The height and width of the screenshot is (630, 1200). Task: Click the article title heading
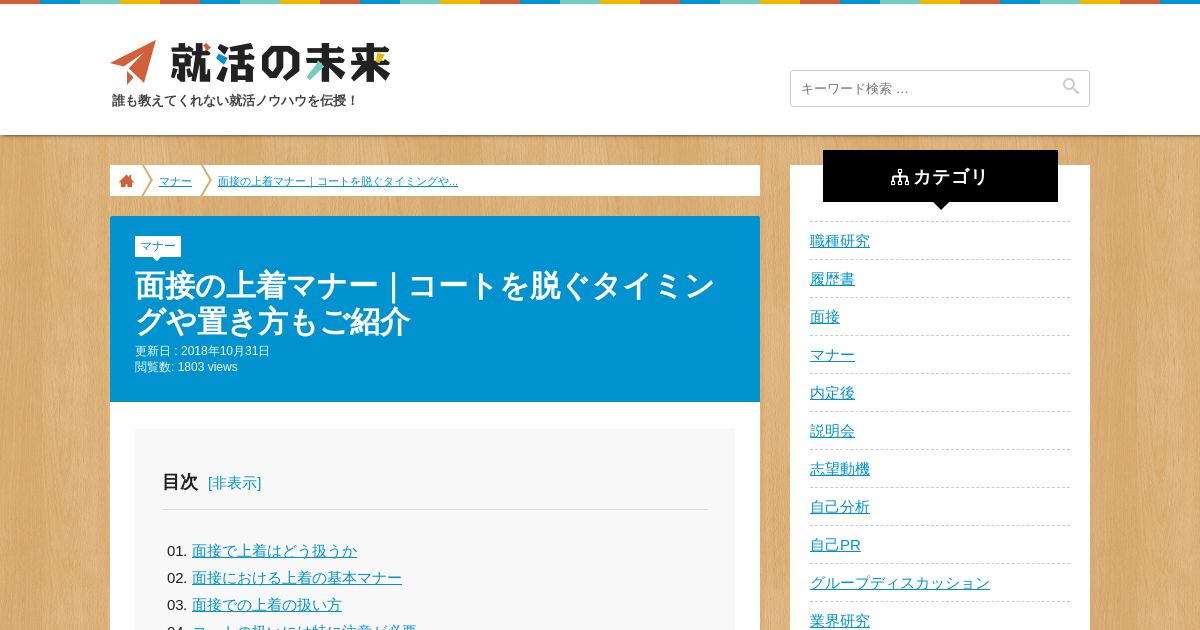pos(425,304)
